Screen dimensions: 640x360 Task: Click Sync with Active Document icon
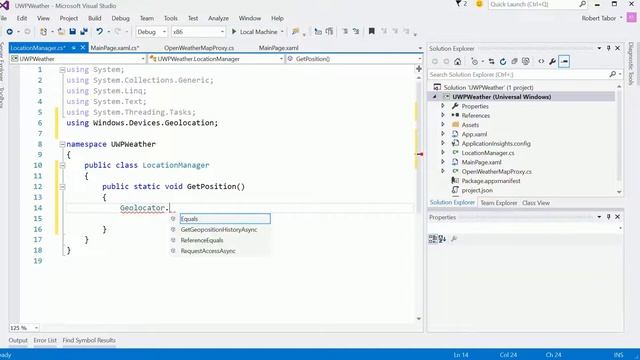(x=491, y=62)
